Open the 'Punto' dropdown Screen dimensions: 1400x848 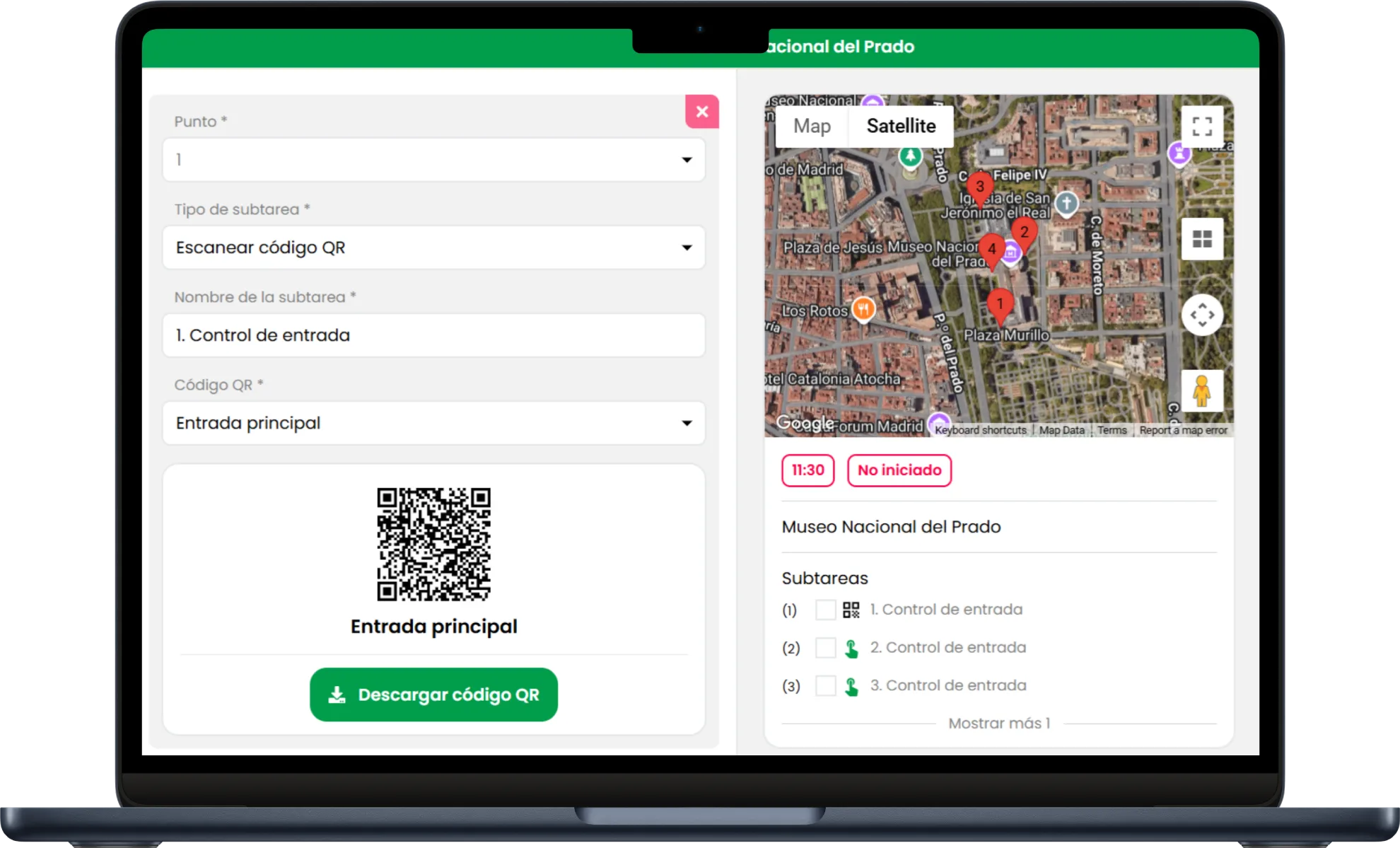pyautogui.click(x=433, y=159)
